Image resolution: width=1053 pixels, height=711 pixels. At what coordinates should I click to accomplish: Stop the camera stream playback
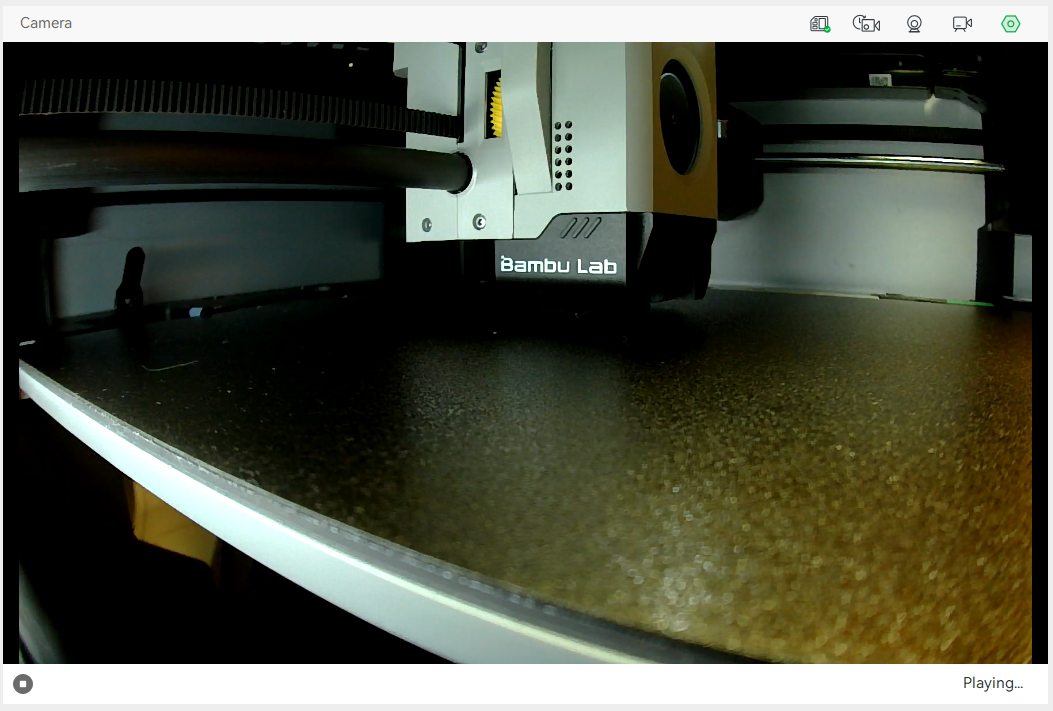[23, 684]
